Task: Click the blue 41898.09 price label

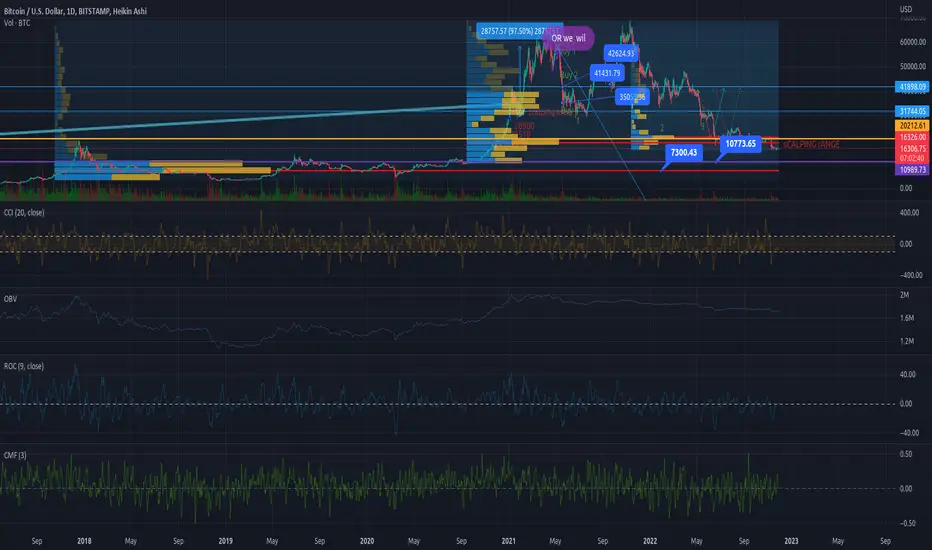Action: pos(912,87)
